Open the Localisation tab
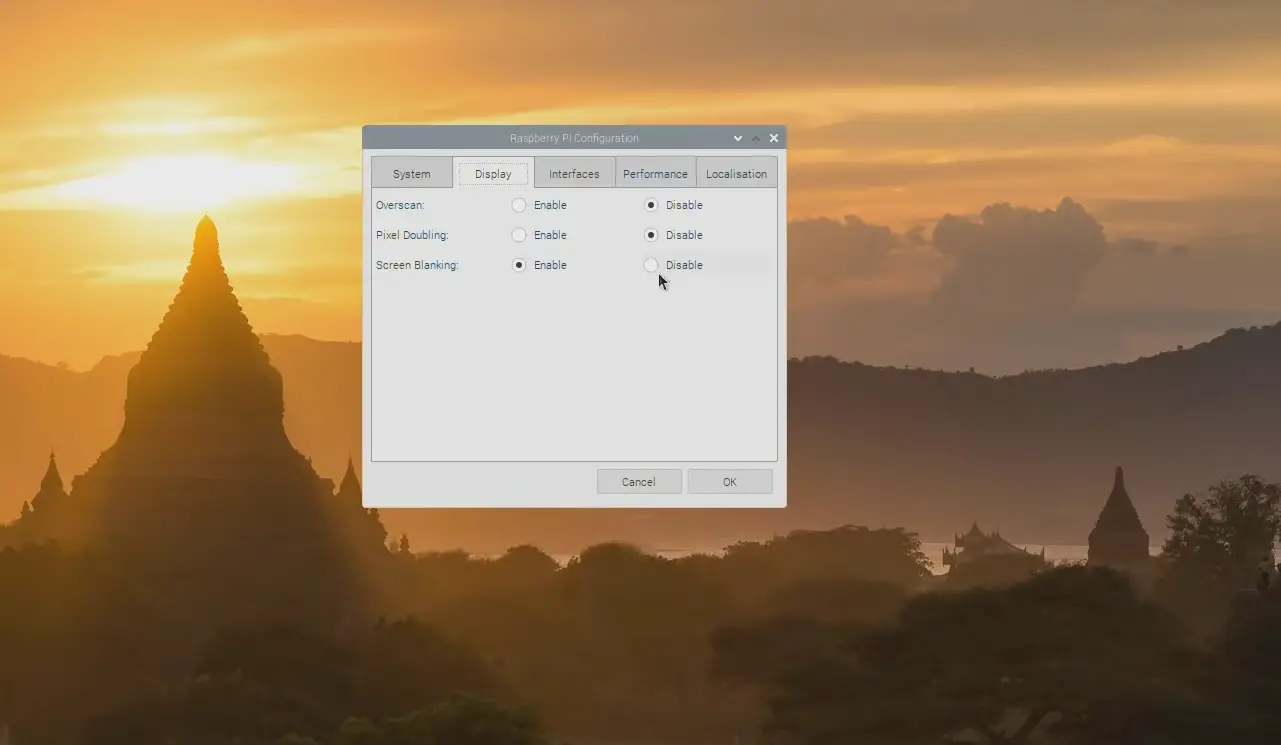This screenshot has height=745, width=1281. tap(736, 173)
